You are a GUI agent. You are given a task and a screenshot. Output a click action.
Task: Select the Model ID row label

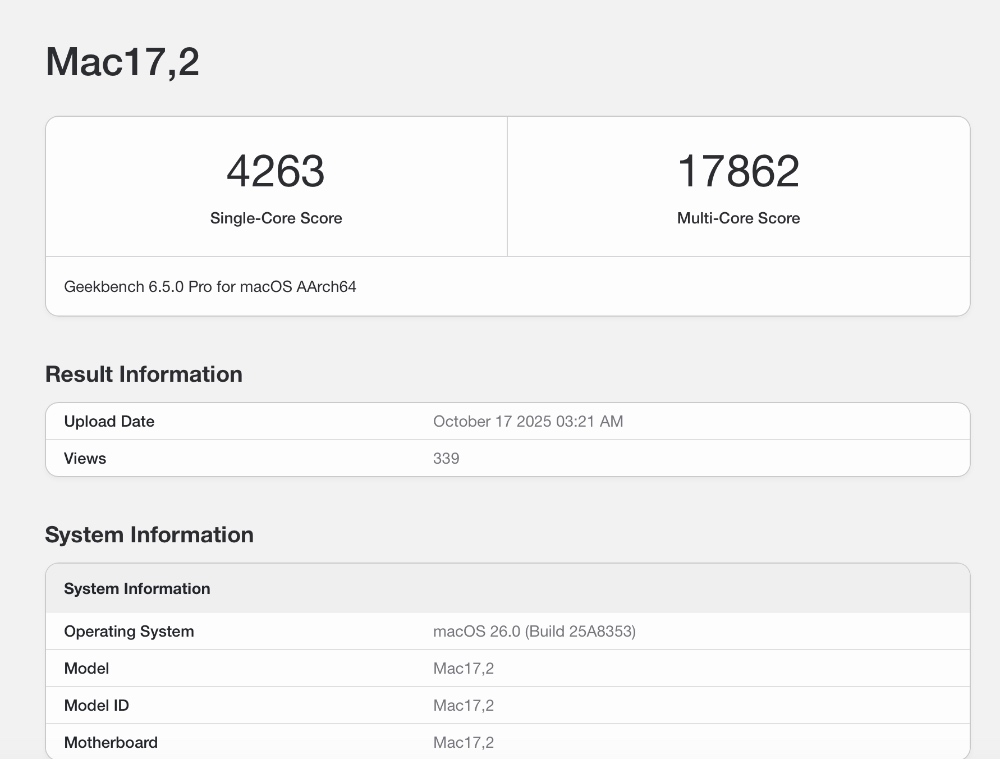click(x=96, y=706)
